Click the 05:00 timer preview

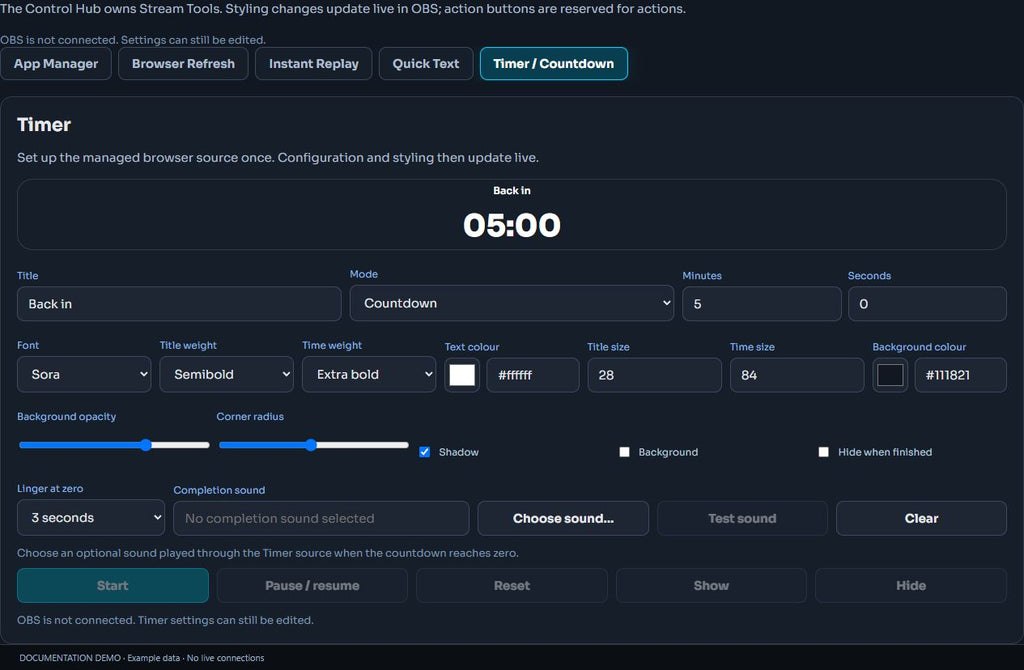[x=511, y=225]
